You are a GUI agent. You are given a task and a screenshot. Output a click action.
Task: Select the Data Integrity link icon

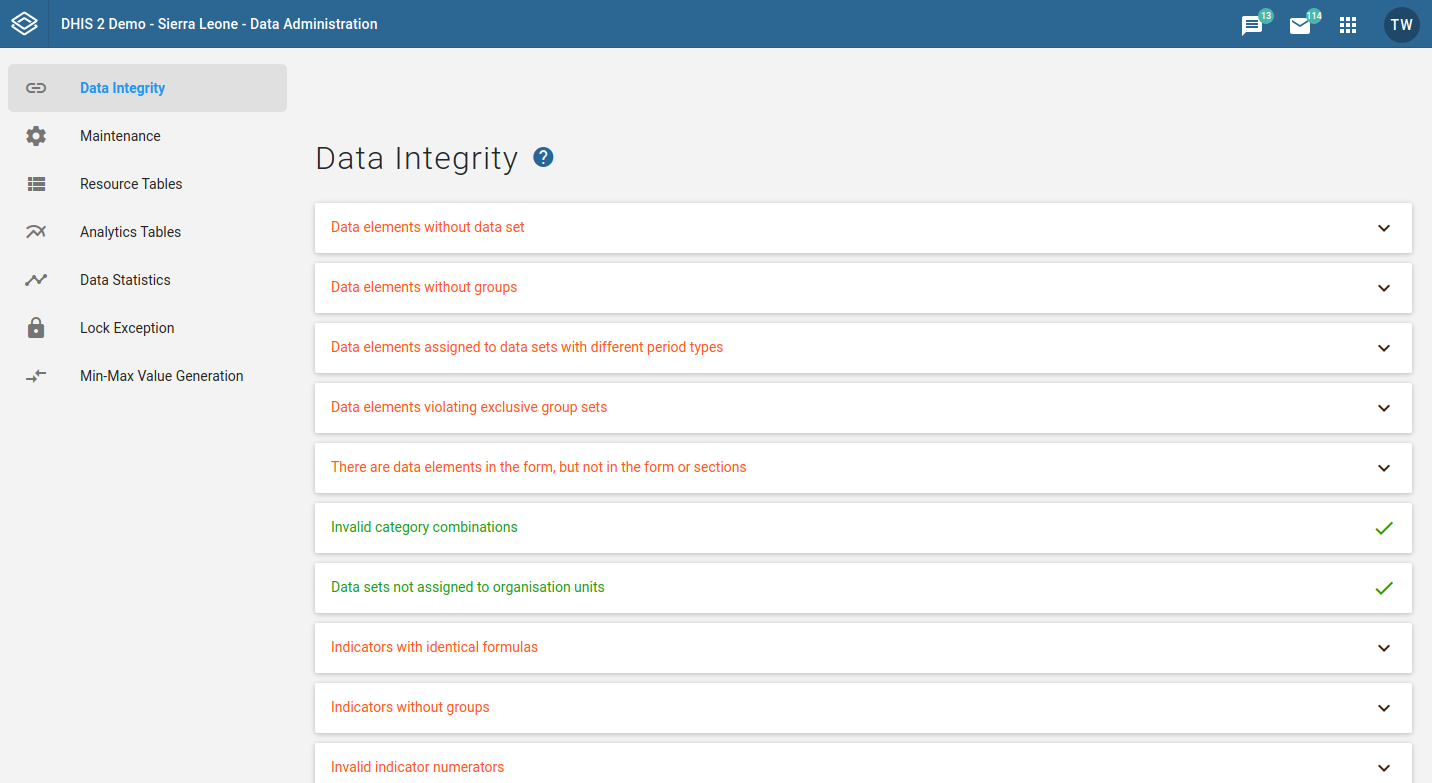click(x=36, y=88)
